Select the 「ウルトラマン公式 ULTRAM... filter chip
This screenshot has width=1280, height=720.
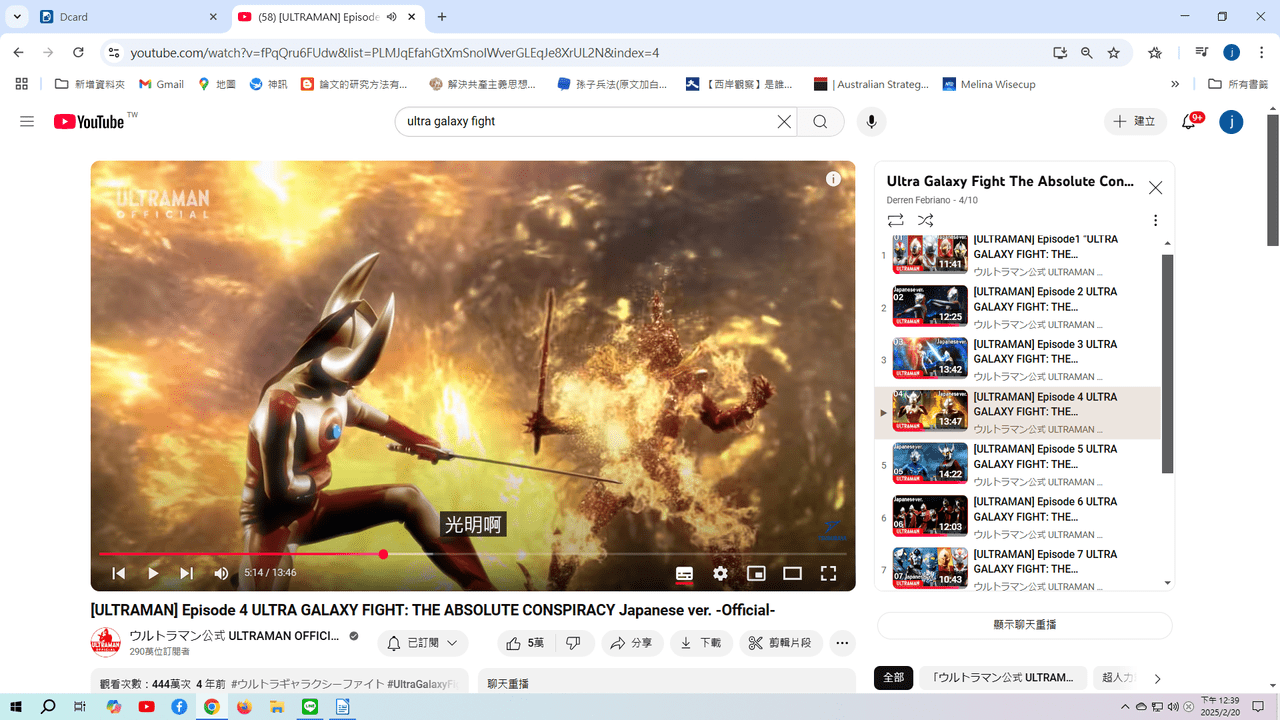pyautogui.click(x=1003, y=677)
